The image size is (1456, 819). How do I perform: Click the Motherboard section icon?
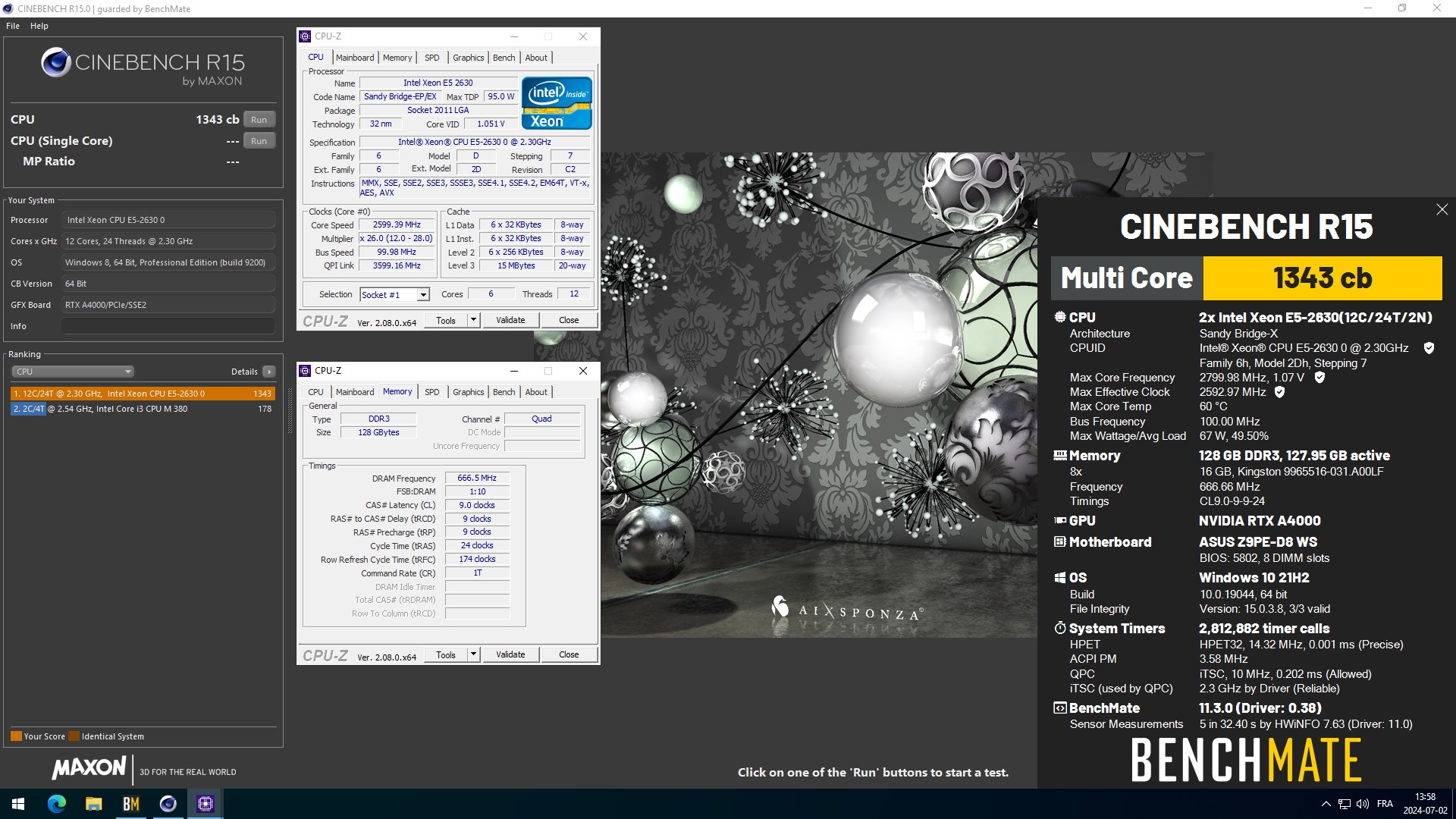1059,542
